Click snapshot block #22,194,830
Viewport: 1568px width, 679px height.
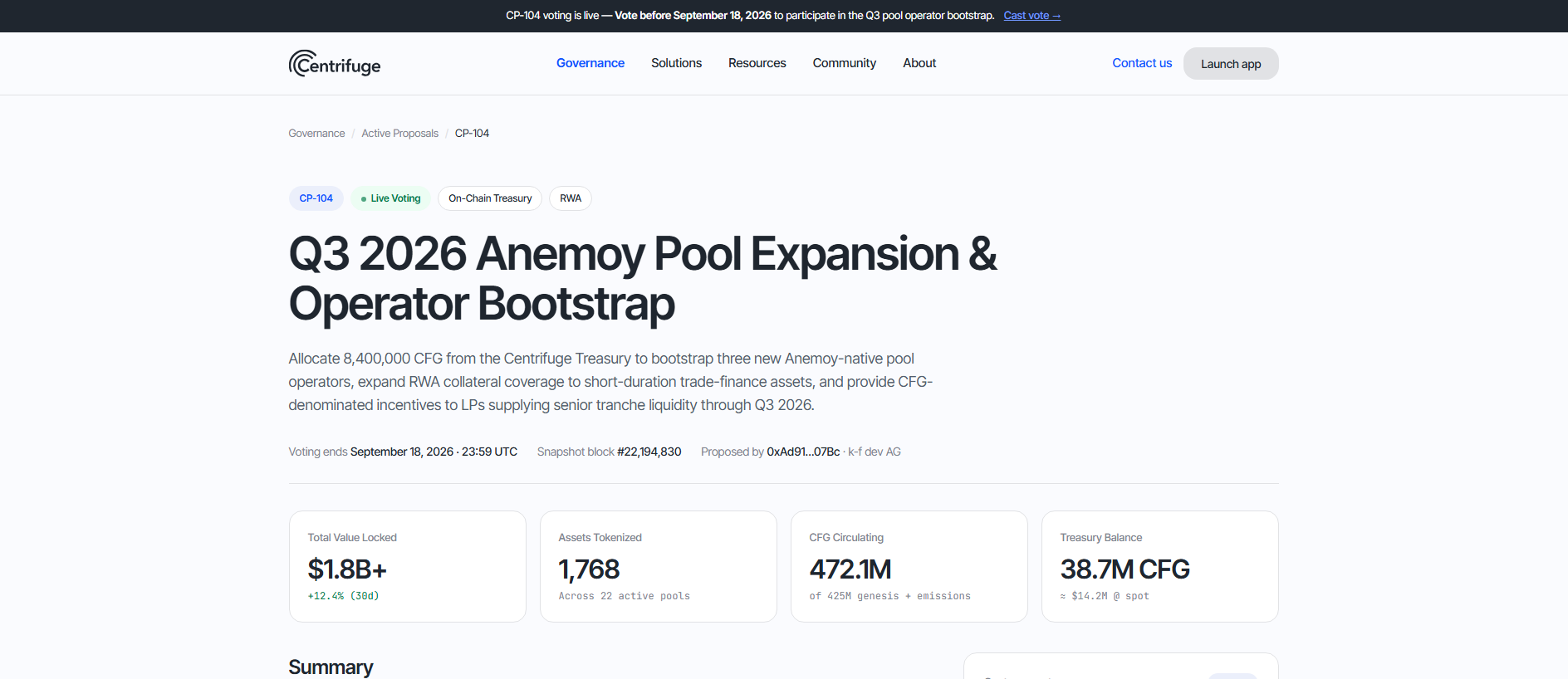649,452
